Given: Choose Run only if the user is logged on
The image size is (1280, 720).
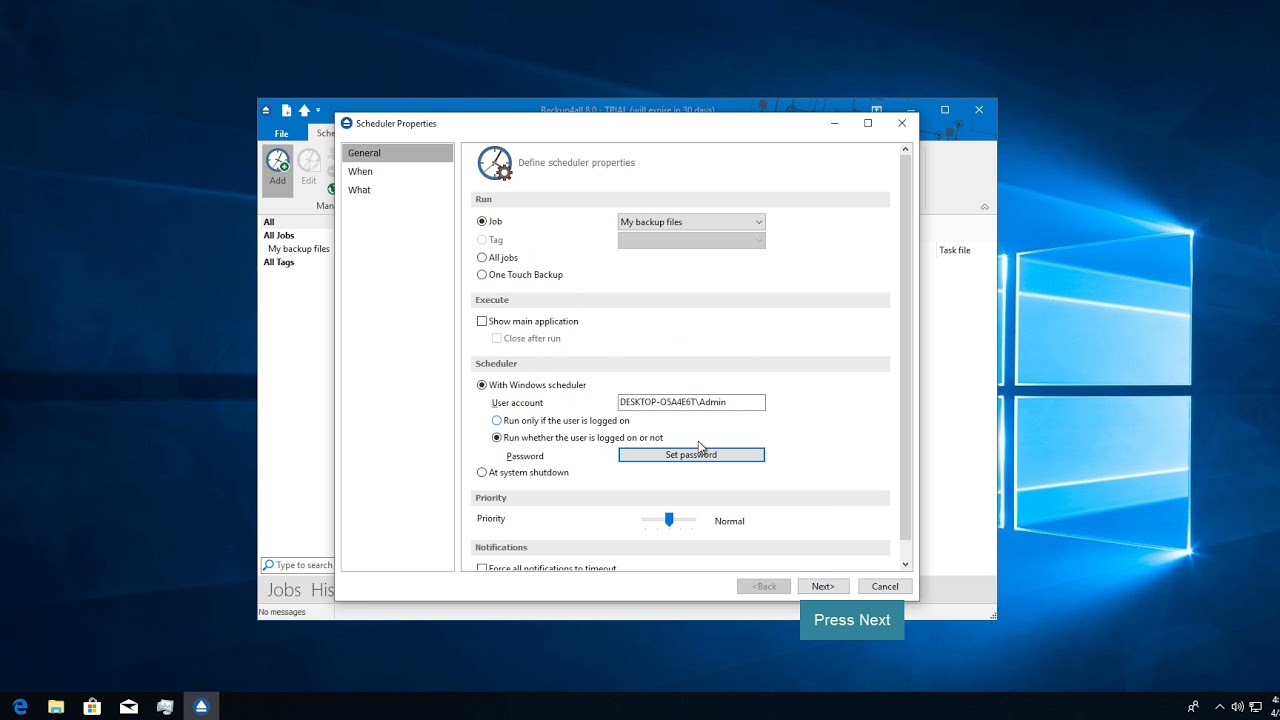Looking at the screenshot, I should click(497, 421).
